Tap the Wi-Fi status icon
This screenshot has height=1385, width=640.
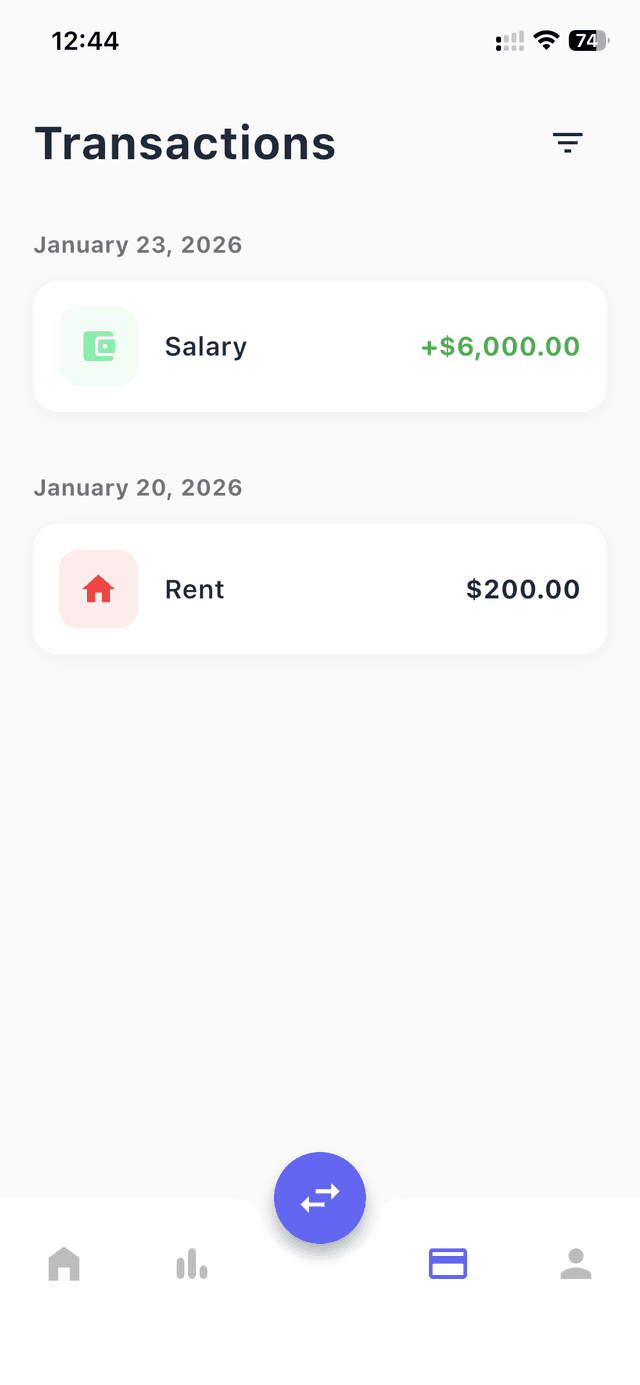[546, 41]
